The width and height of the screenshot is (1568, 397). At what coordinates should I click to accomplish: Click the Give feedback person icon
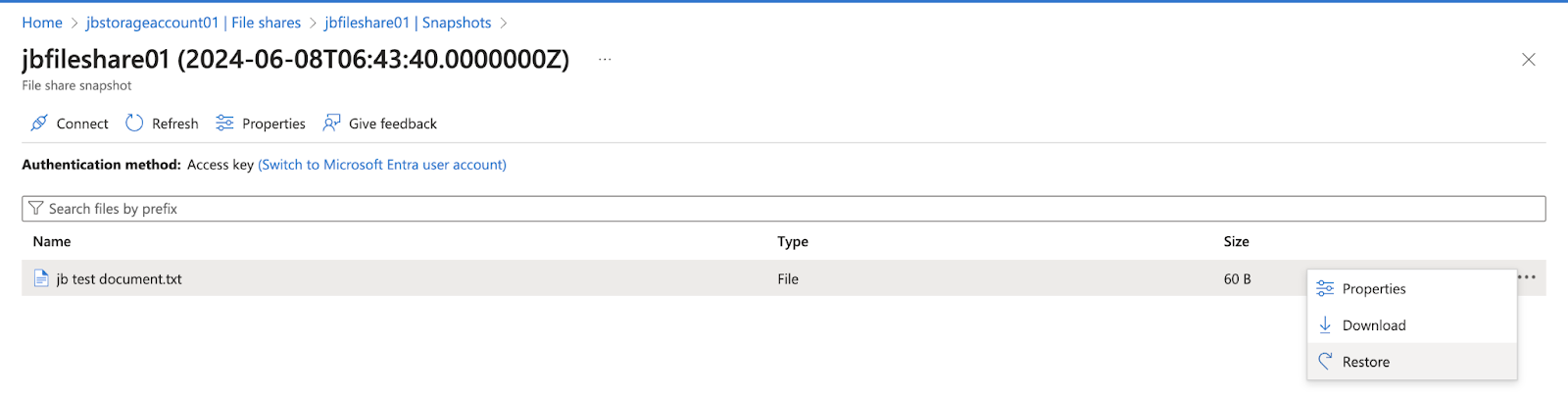pos(331,124)
